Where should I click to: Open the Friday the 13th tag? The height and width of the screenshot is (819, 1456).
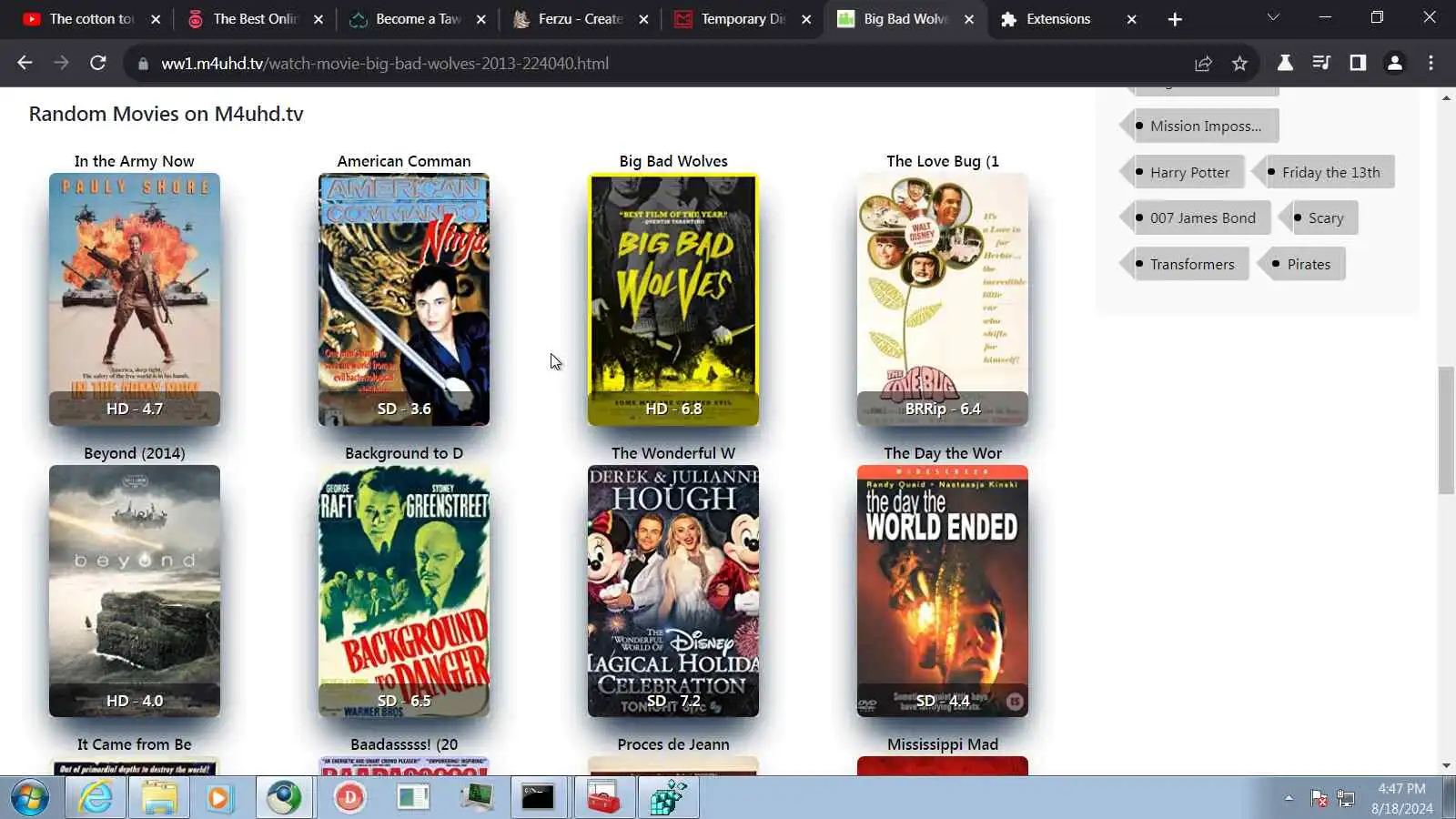pos(1324,172)
